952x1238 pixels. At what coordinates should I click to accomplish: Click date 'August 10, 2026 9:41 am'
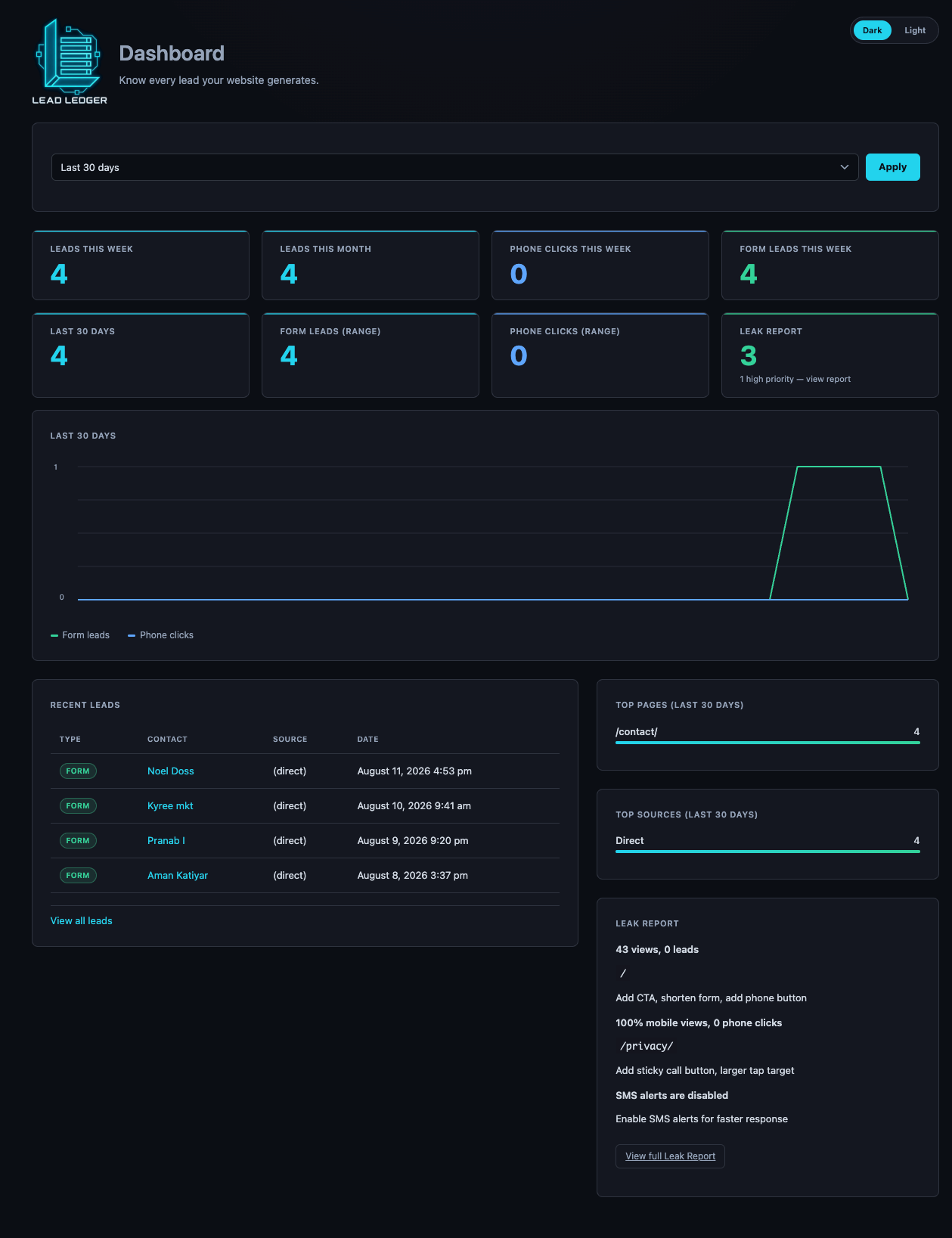(414, 805)
